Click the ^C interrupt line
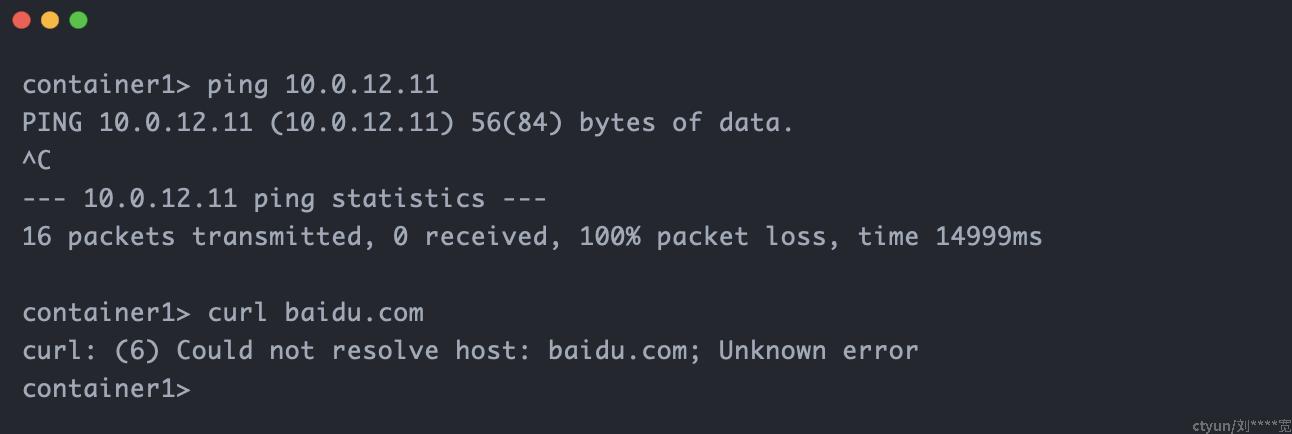Screen dimensions: 1292x434 tap(37, 161)
